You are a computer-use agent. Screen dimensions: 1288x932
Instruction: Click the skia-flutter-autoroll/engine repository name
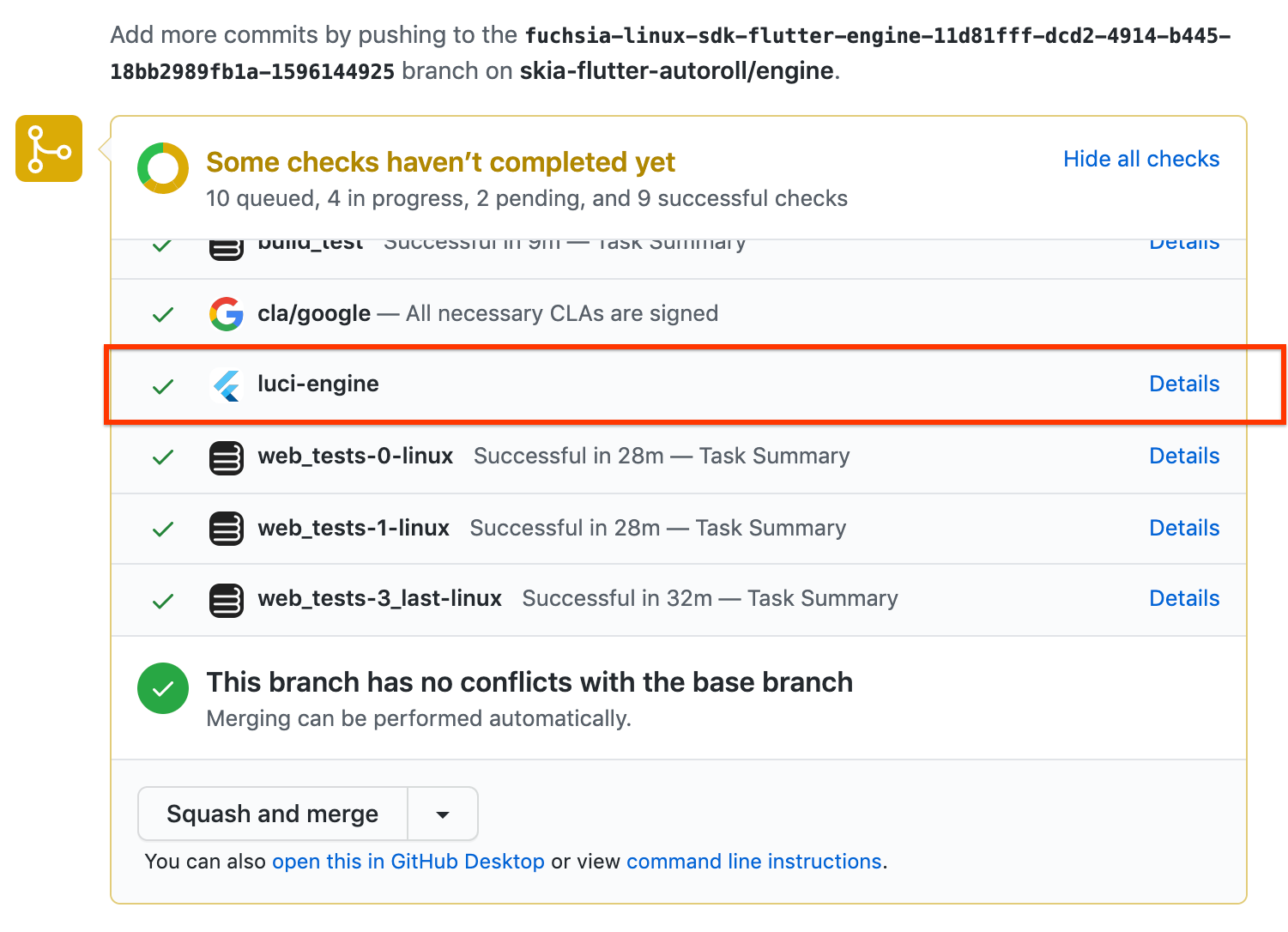(679, 70)
